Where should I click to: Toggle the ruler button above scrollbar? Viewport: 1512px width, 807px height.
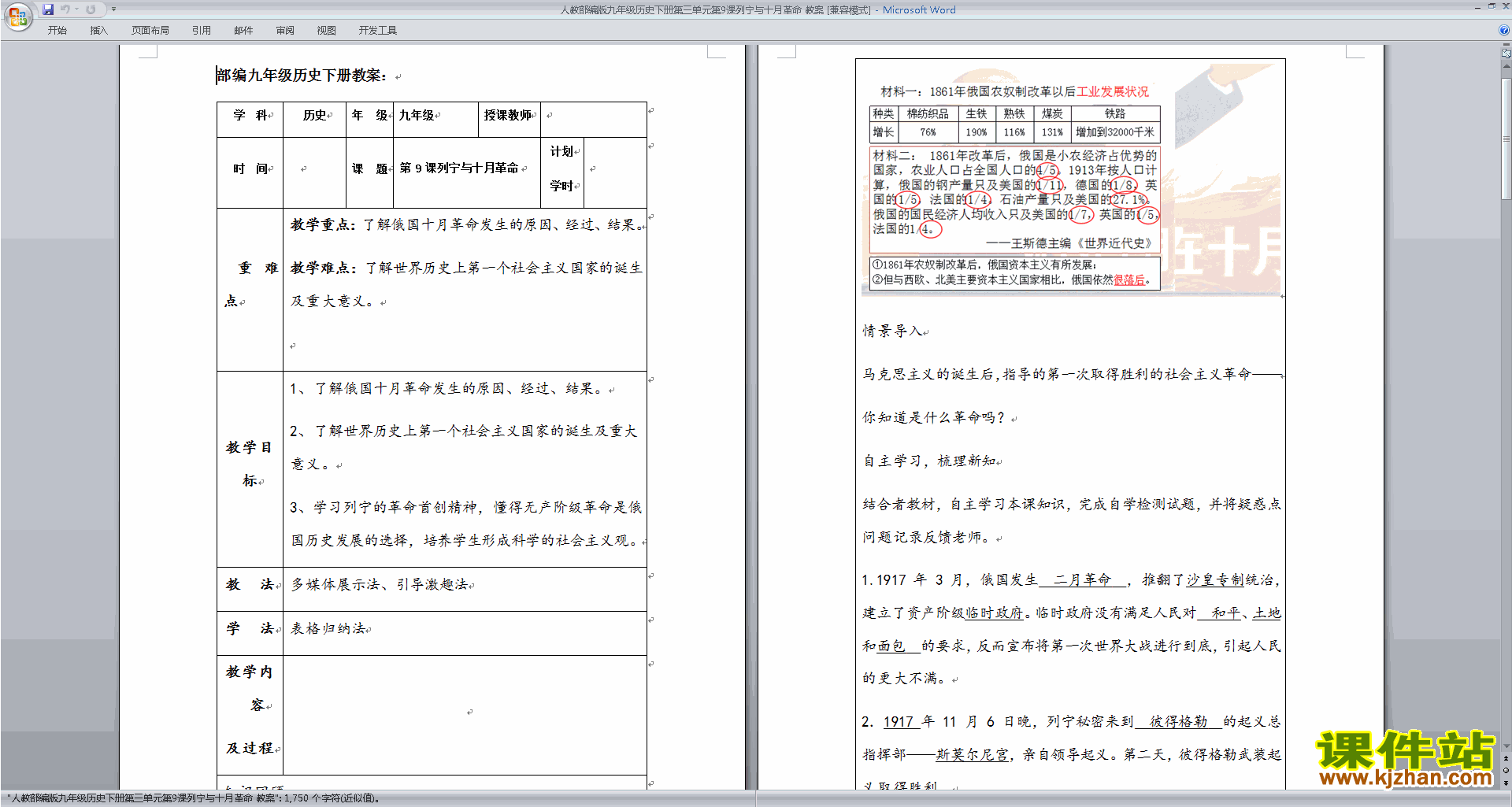1506,54
